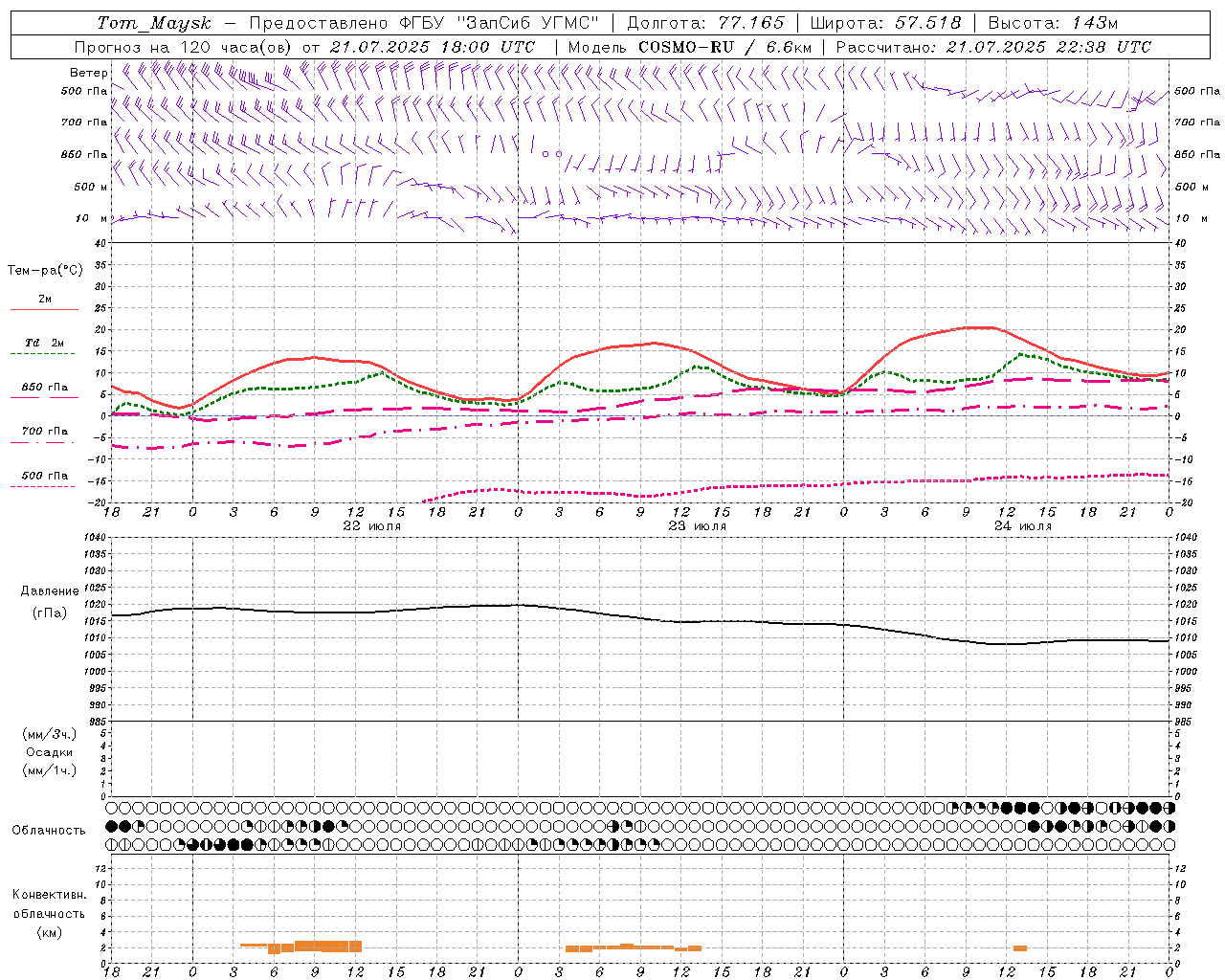Click the model label 'COSMO-RU / 6.6км'
This screenshot has height=980, width=1225.
tap(724, 47)
